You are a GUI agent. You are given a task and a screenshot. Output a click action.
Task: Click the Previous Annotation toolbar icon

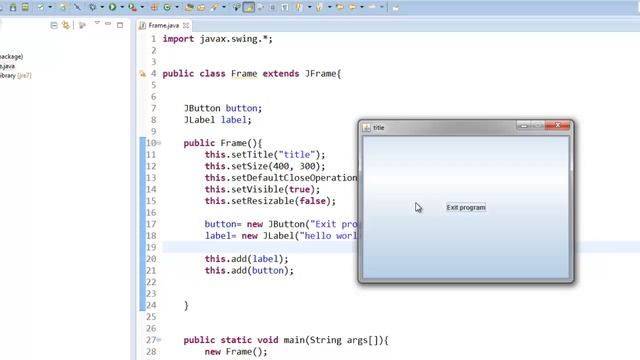pyautogui.click(x=319, y=7)
